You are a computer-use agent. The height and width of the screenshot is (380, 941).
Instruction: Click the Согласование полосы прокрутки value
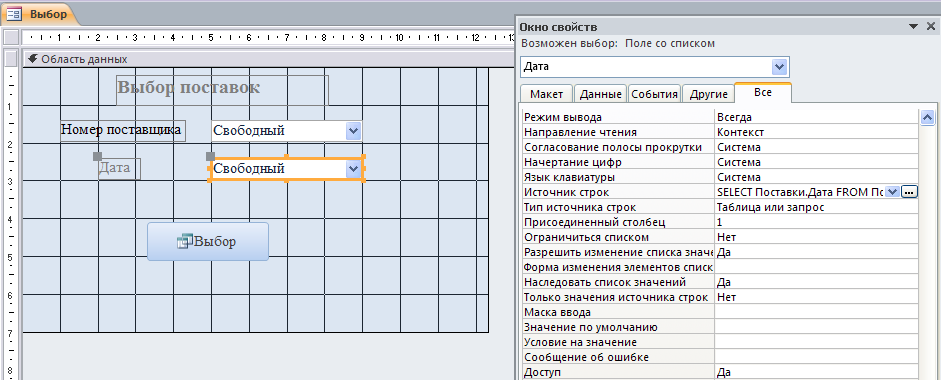[816, 147]
